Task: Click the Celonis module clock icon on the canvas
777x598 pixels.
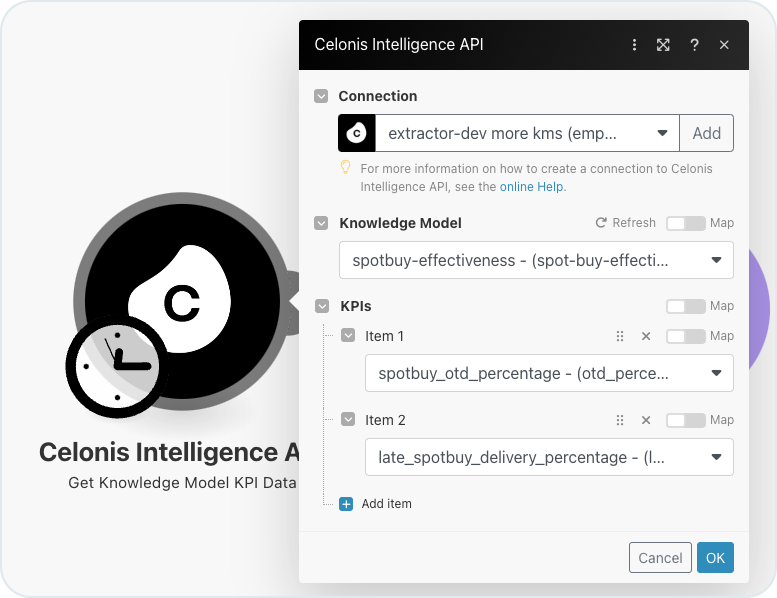Action: click(117, 367)
